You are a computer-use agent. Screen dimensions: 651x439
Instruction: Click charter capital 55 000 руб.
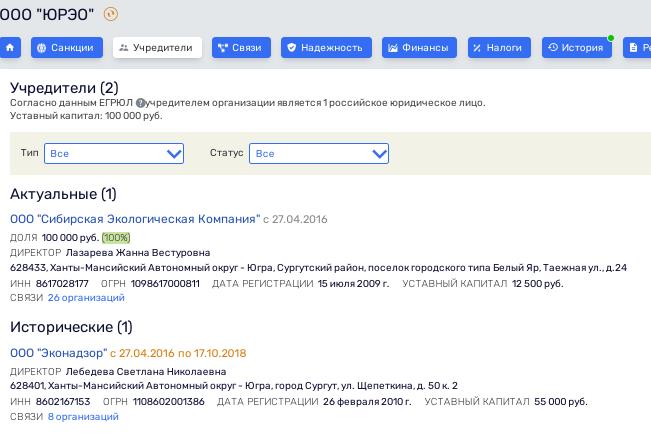pos(560,402)
